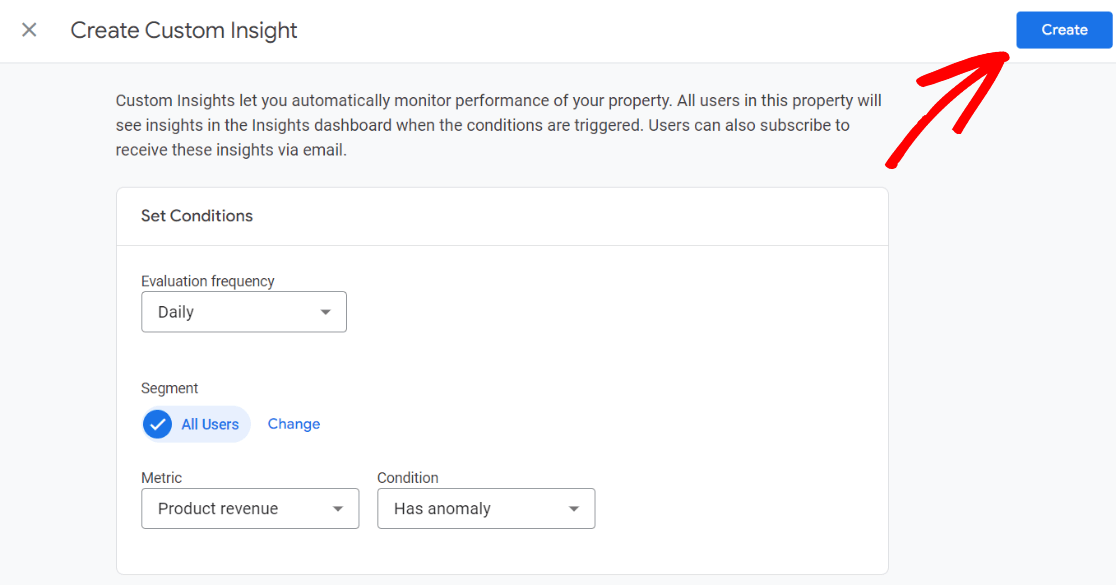
Task: Click the Evaluation frequency dropdown arrow
Action: [x=326, y=312]
